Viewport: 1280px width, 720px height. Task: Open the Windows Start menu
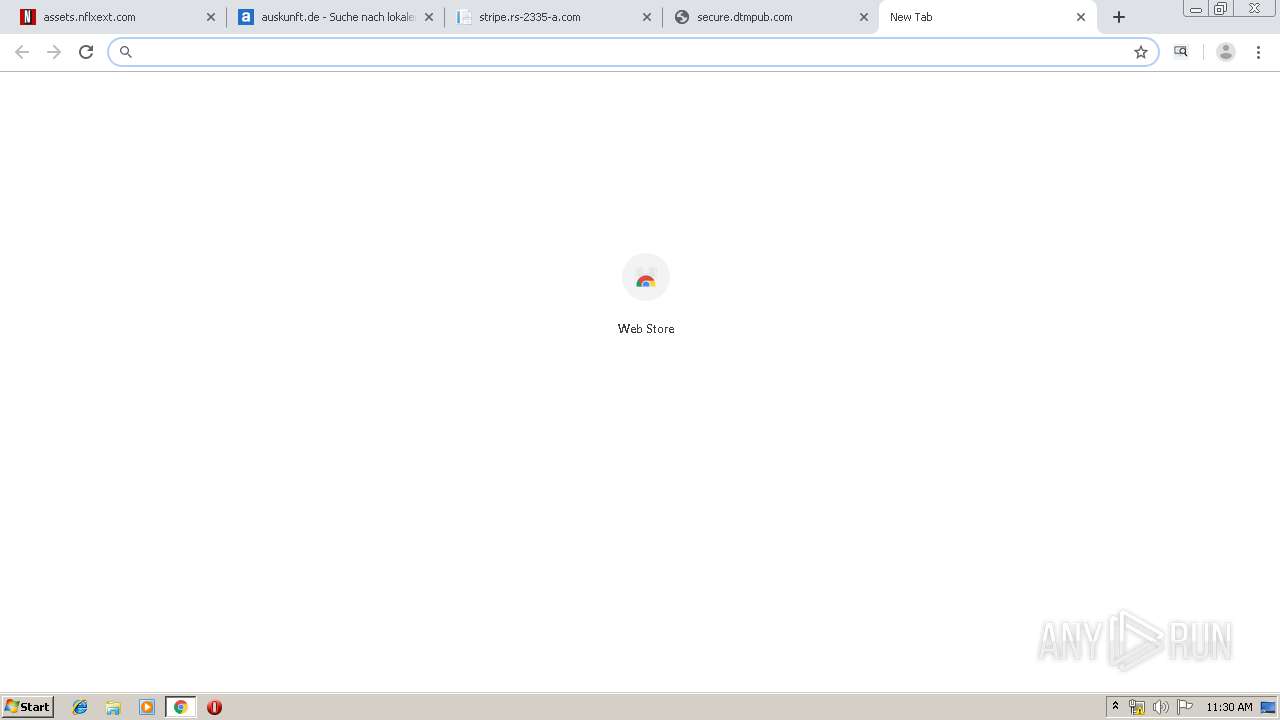(x=28, y=707)
